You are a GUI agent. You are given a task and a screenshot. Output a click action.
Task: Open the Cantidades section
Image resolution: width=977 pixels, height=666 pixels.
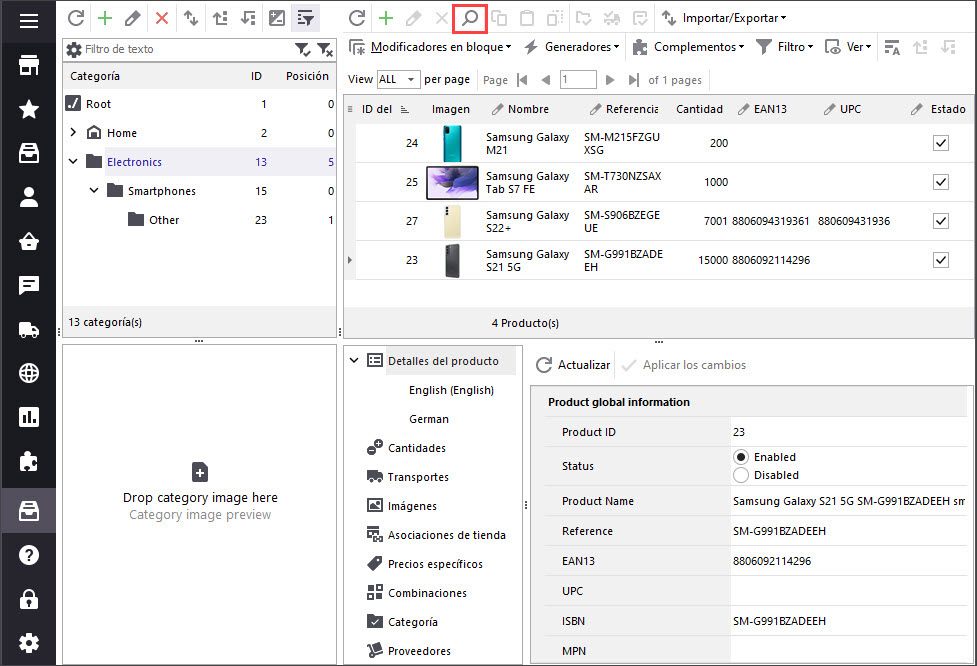point(416,448)
